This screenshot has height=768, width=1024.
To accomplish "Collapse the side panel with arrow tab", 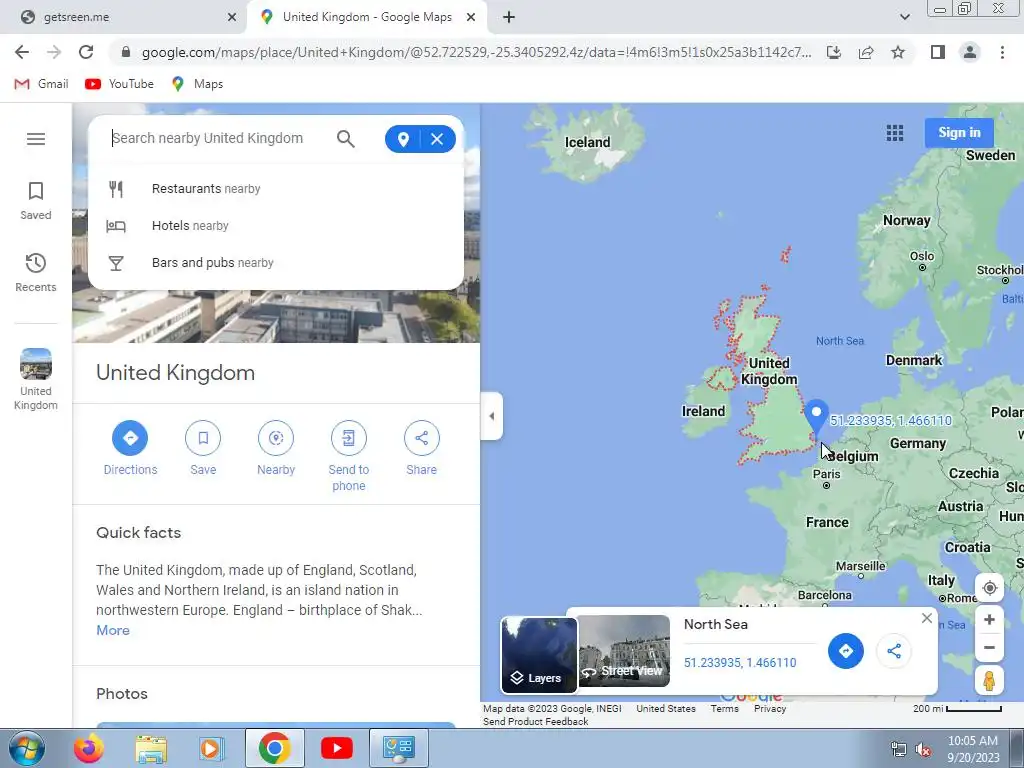I will point(492,416).
